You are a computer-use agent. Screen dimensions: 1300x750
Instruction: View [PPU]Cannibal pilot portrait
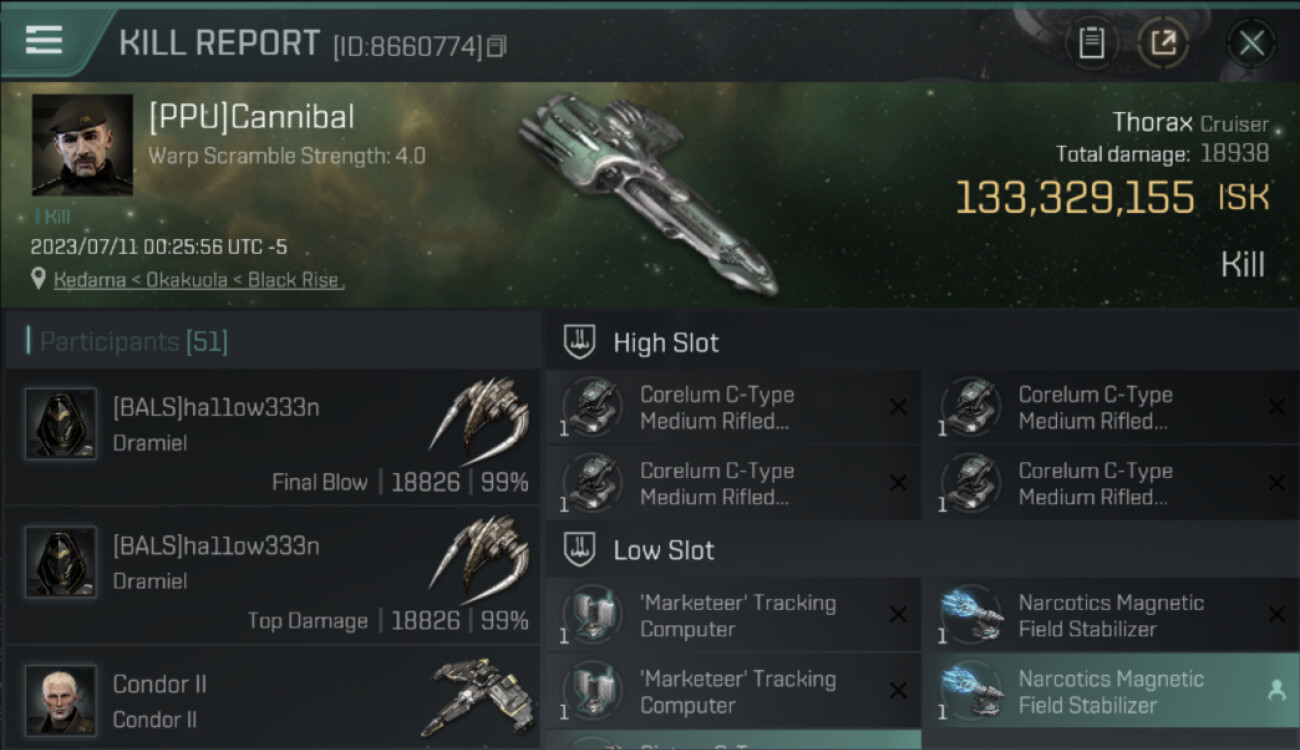[x=82, y=145]
